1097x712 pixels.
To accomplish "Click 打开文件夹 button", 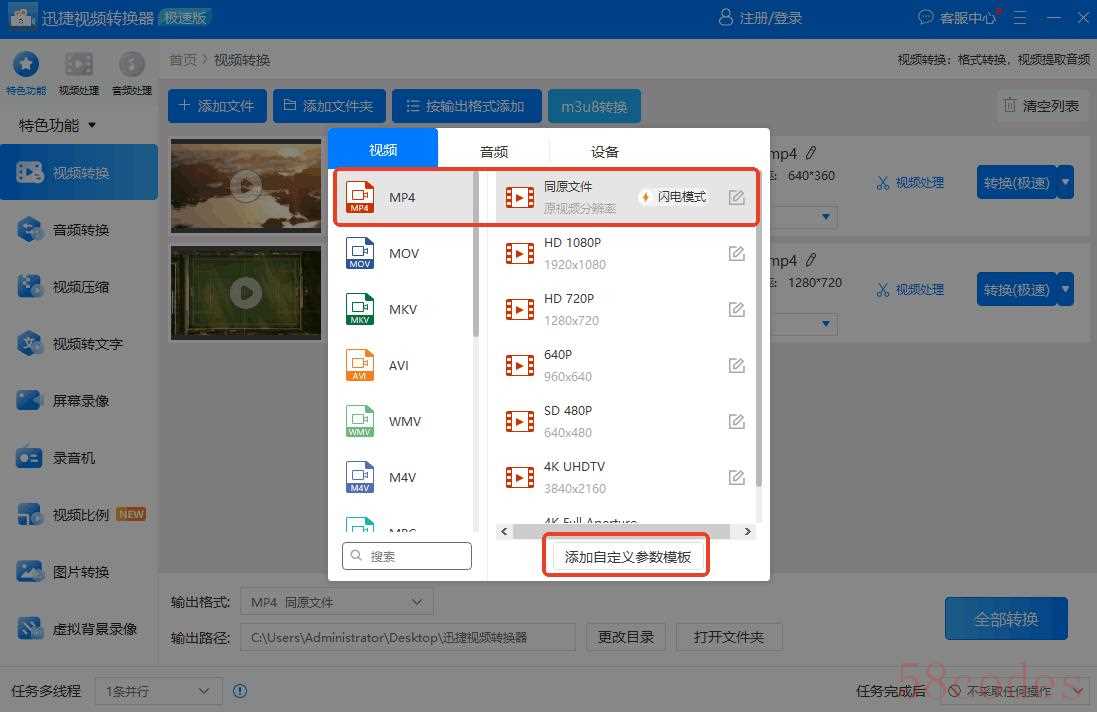I will pyautogui.click(x=729, y=637).
